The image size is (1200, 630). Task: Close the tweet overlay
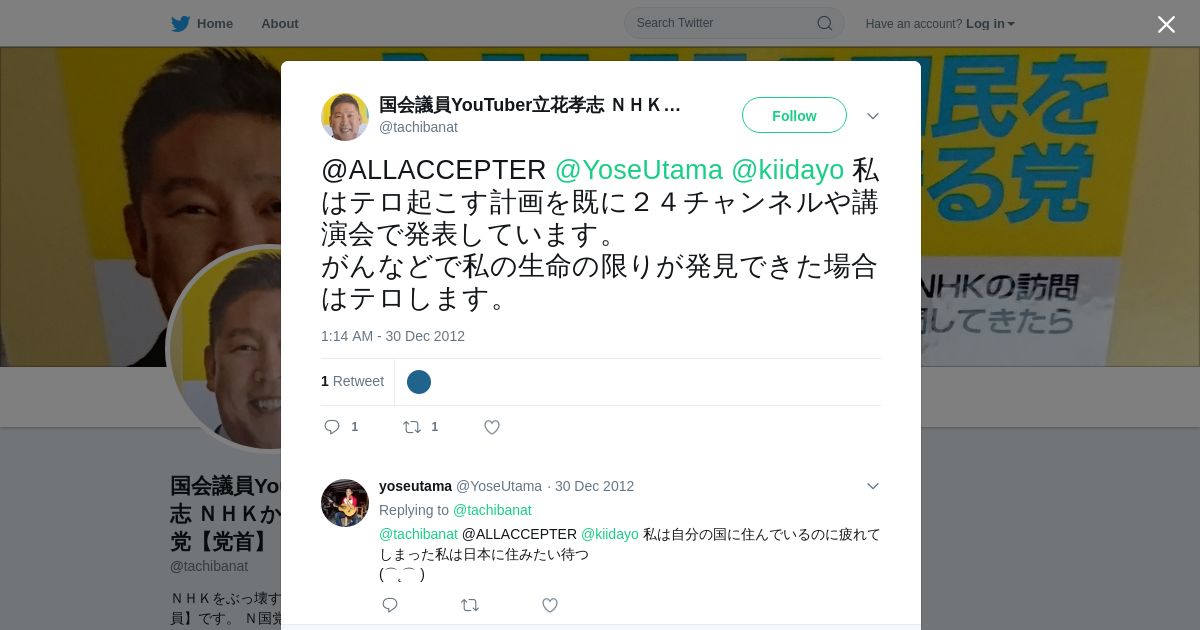pyautogui.click(x=1166, y=24)
